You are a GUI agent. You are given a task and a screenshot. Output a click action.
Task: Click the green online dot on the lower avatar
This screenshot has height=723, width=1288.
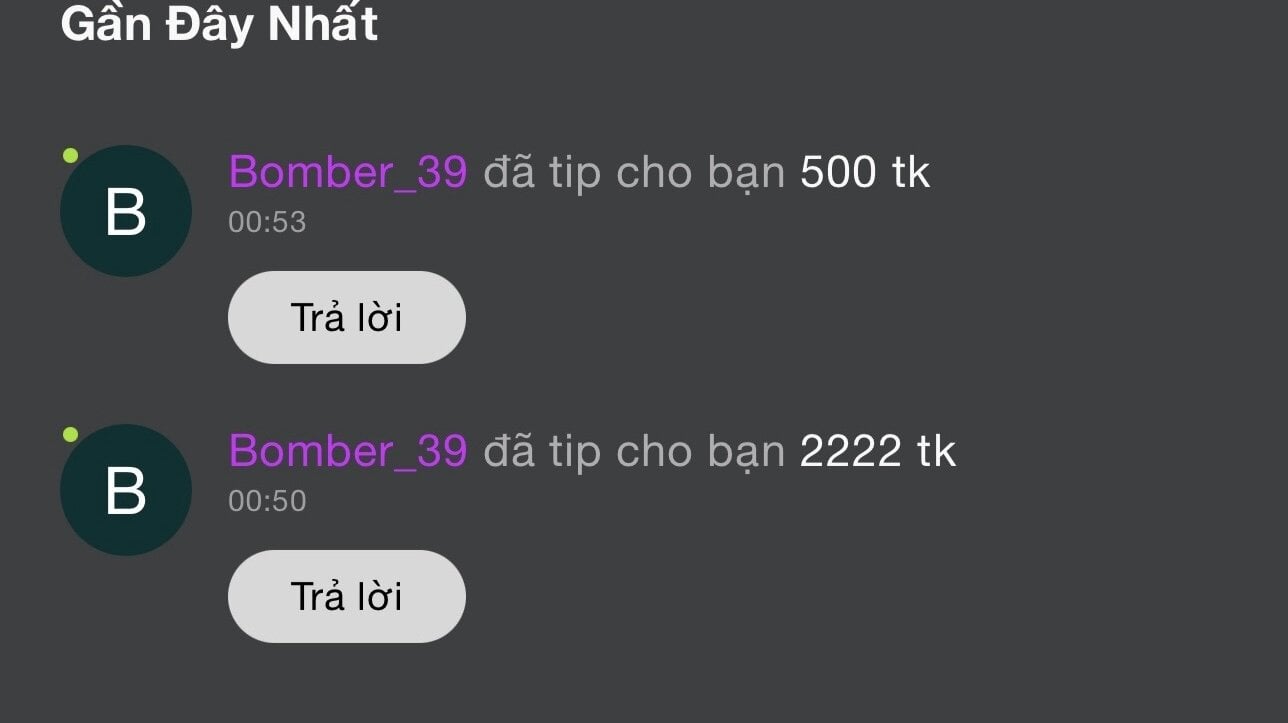click(x=70, y=434)
